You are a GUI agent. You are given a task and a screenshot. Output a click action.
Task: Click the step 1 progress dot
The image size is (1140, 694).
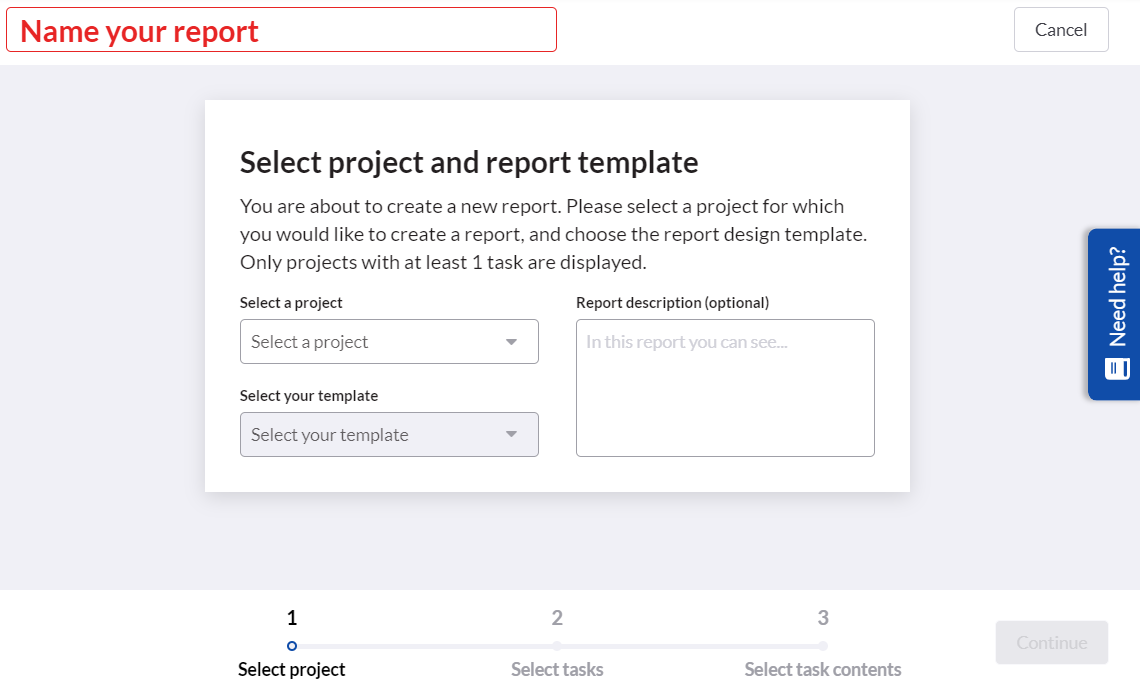(291, 646)
